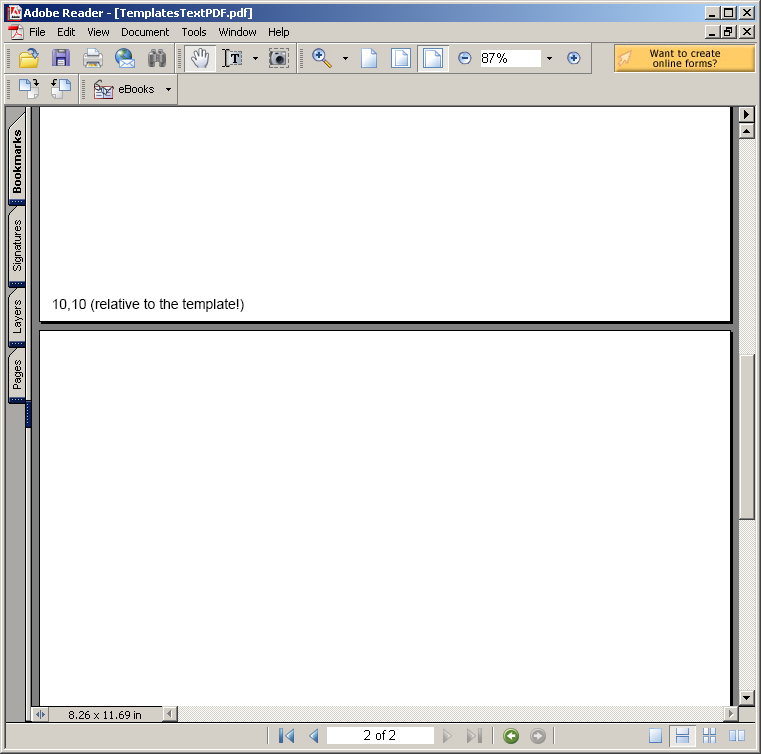Switch to the Pages side tab
761x754 pixels.
(x=17, y=375)
